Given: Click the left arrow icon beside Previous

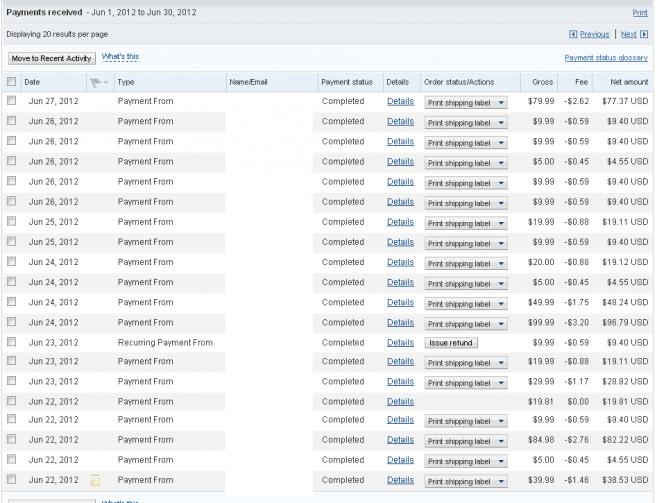Looking at the screenshot, I should coord(573,34).
